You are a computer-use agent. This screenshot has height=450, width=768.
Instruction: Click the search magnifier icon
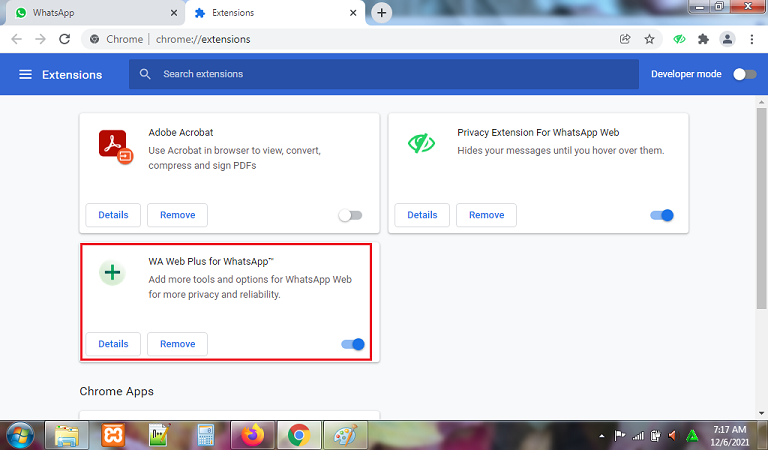click(x=145, y=74)
